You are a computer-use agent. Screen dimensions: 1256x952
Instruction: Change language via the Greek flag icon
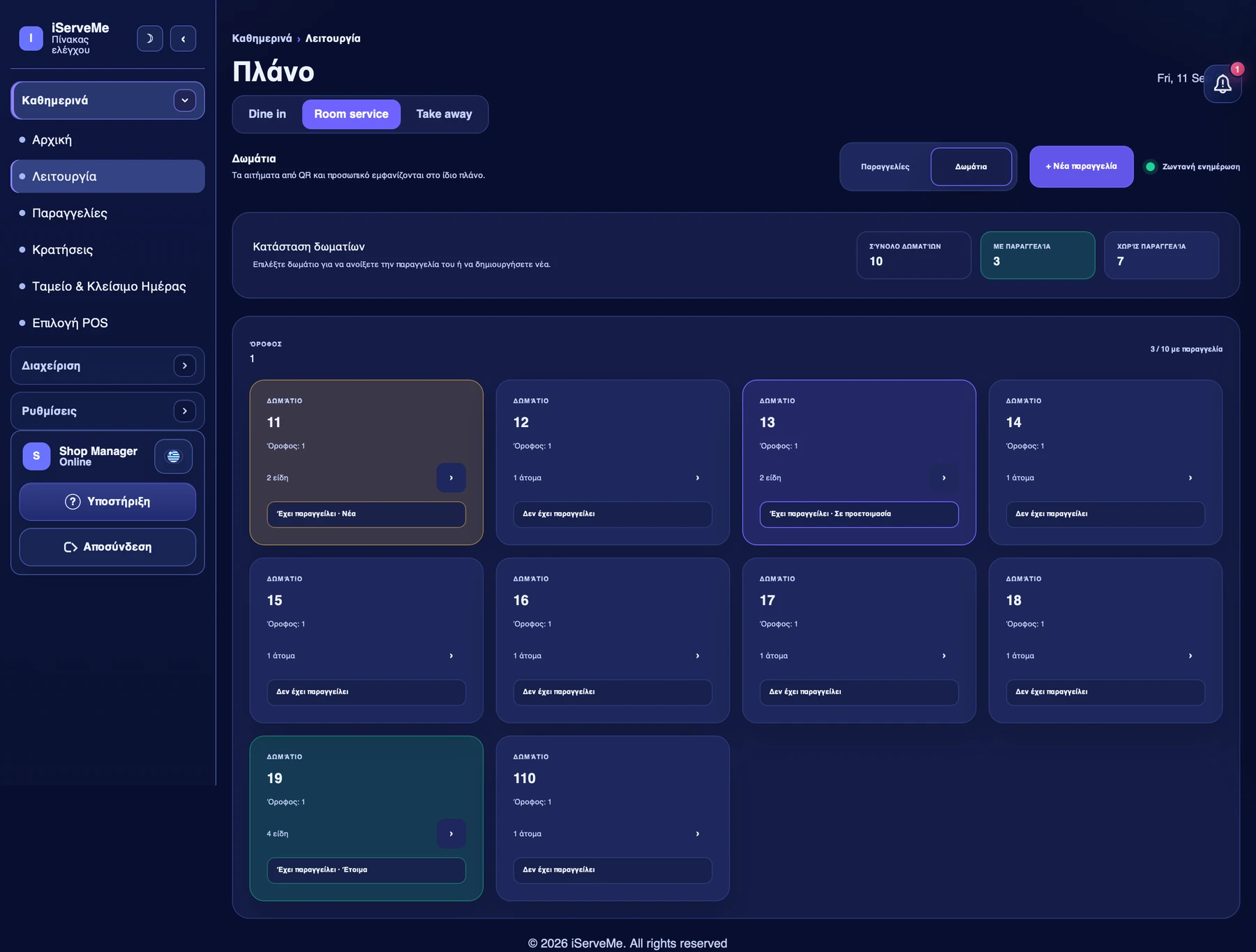point(173,456)
